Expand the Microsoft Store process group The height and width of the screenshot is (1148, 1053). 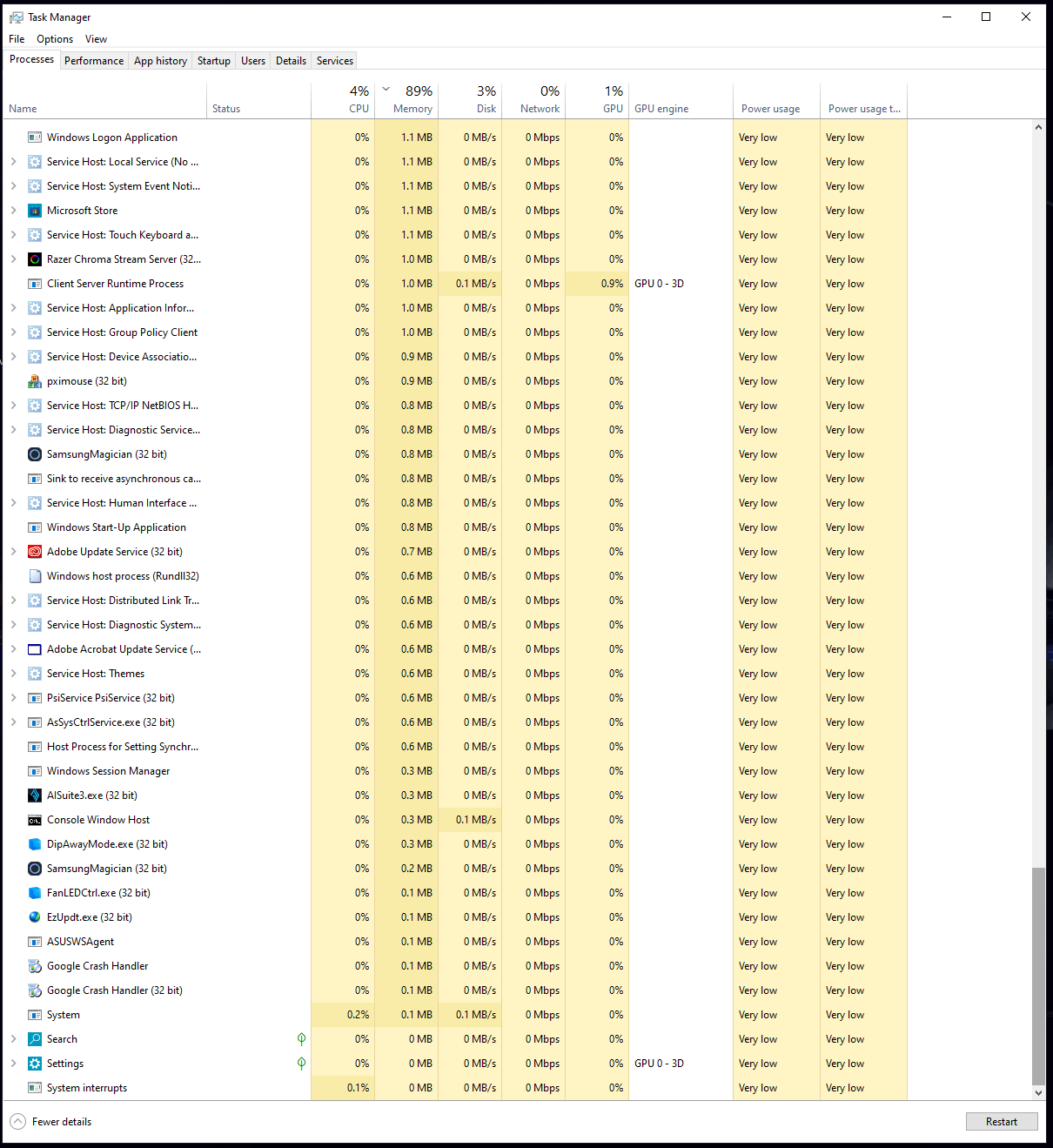point(13,211)
